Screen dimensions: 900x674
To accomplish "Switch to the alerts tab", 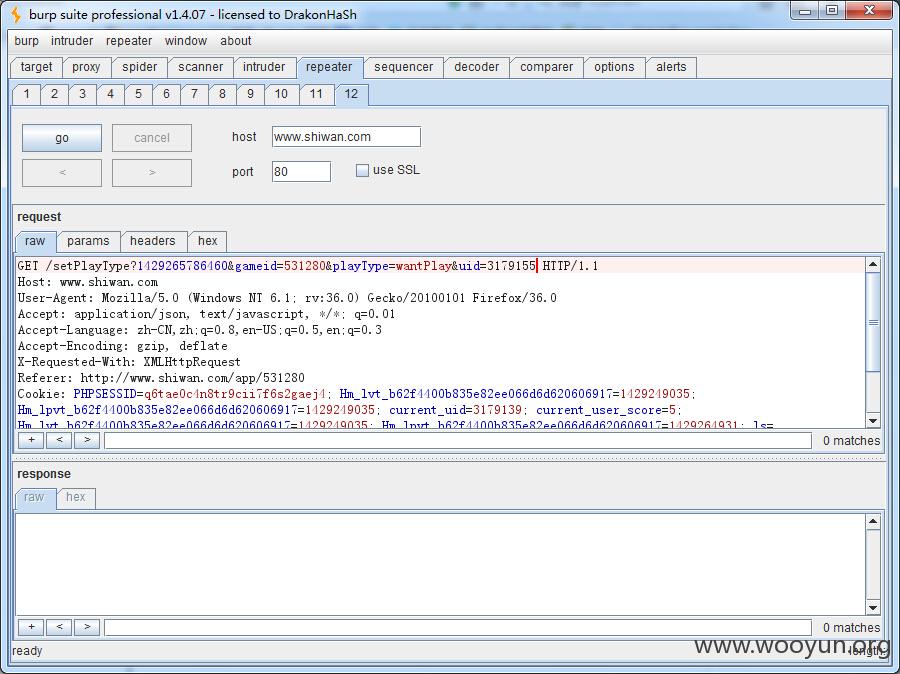I will pos(671,67).
